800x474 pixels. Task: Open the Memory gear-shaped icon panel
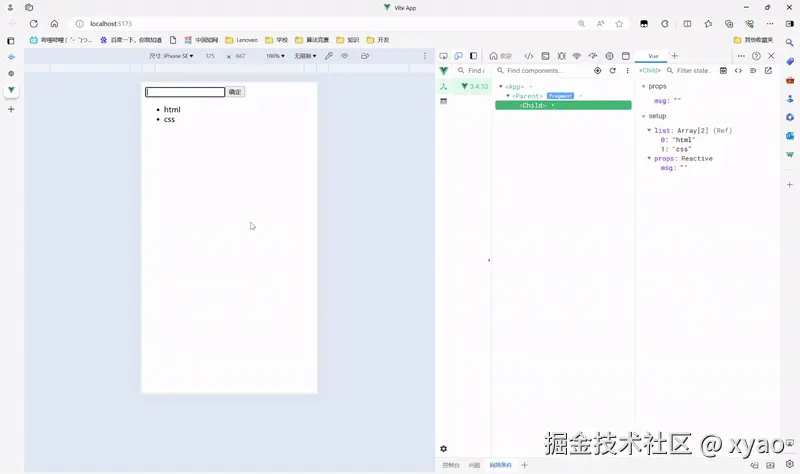click(x=609, y=56)
